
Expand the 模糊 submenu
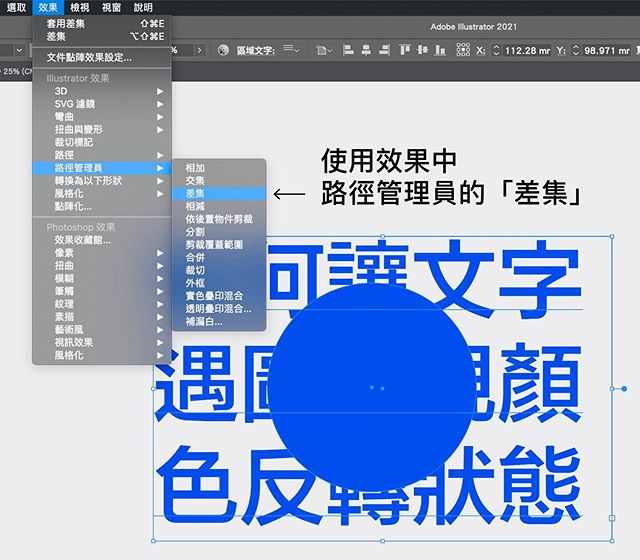tap(102, 278)
